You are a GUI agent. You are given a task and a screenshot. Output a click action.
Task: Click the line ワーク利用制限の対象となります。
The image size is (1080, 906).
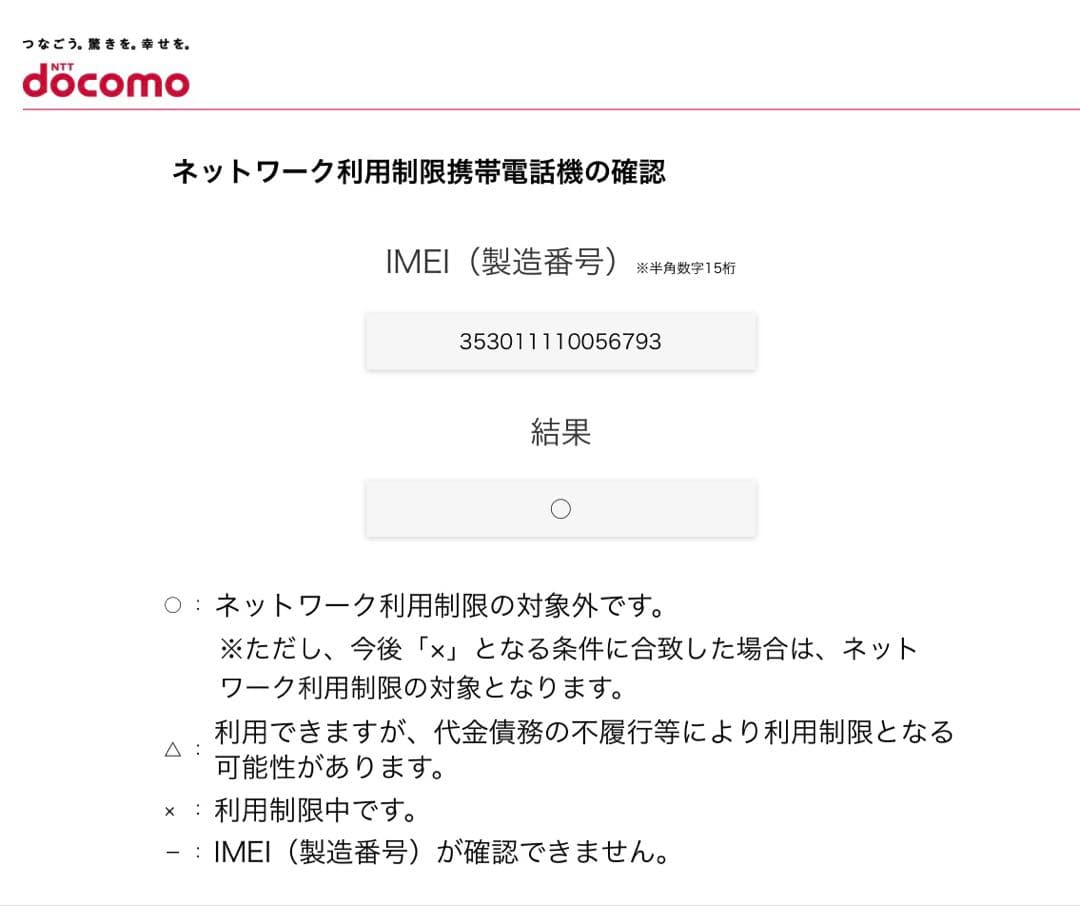pyautogui.click(x=422, y=688)
